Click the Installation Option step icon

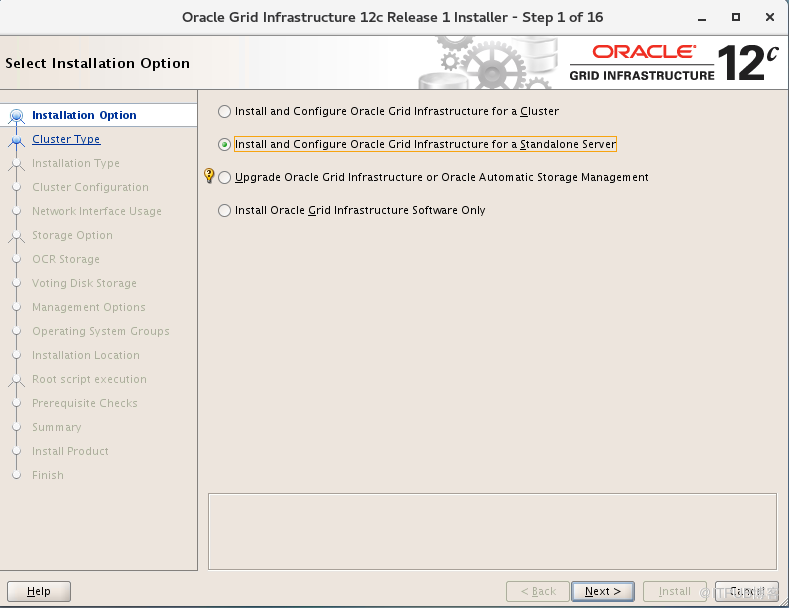pyautogui.click(x=17, y=116)
